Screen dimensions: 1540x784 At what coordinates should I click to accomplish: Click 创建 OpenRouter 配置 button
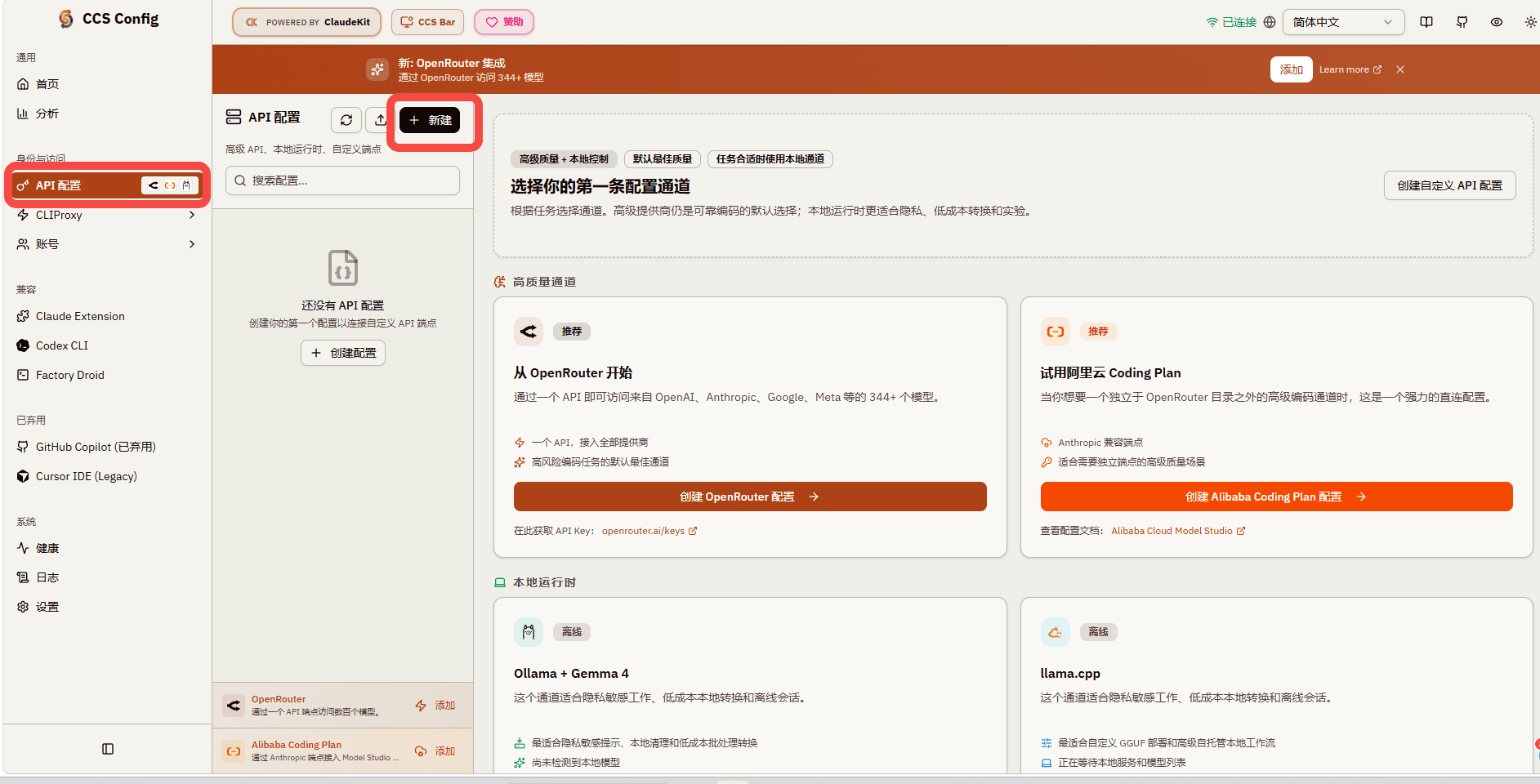pyautogui.click(x=750, y=497)
